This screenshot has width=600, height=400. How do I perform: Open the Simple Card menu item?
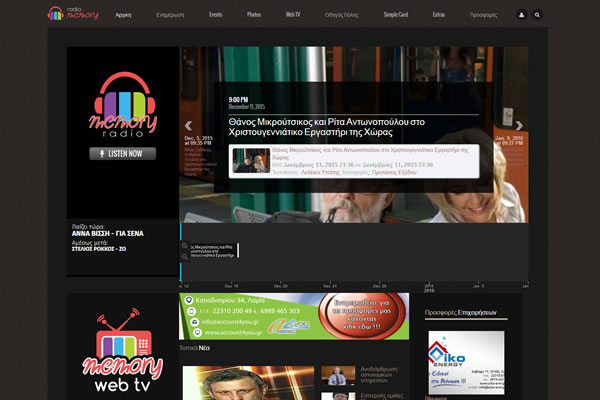396,15
